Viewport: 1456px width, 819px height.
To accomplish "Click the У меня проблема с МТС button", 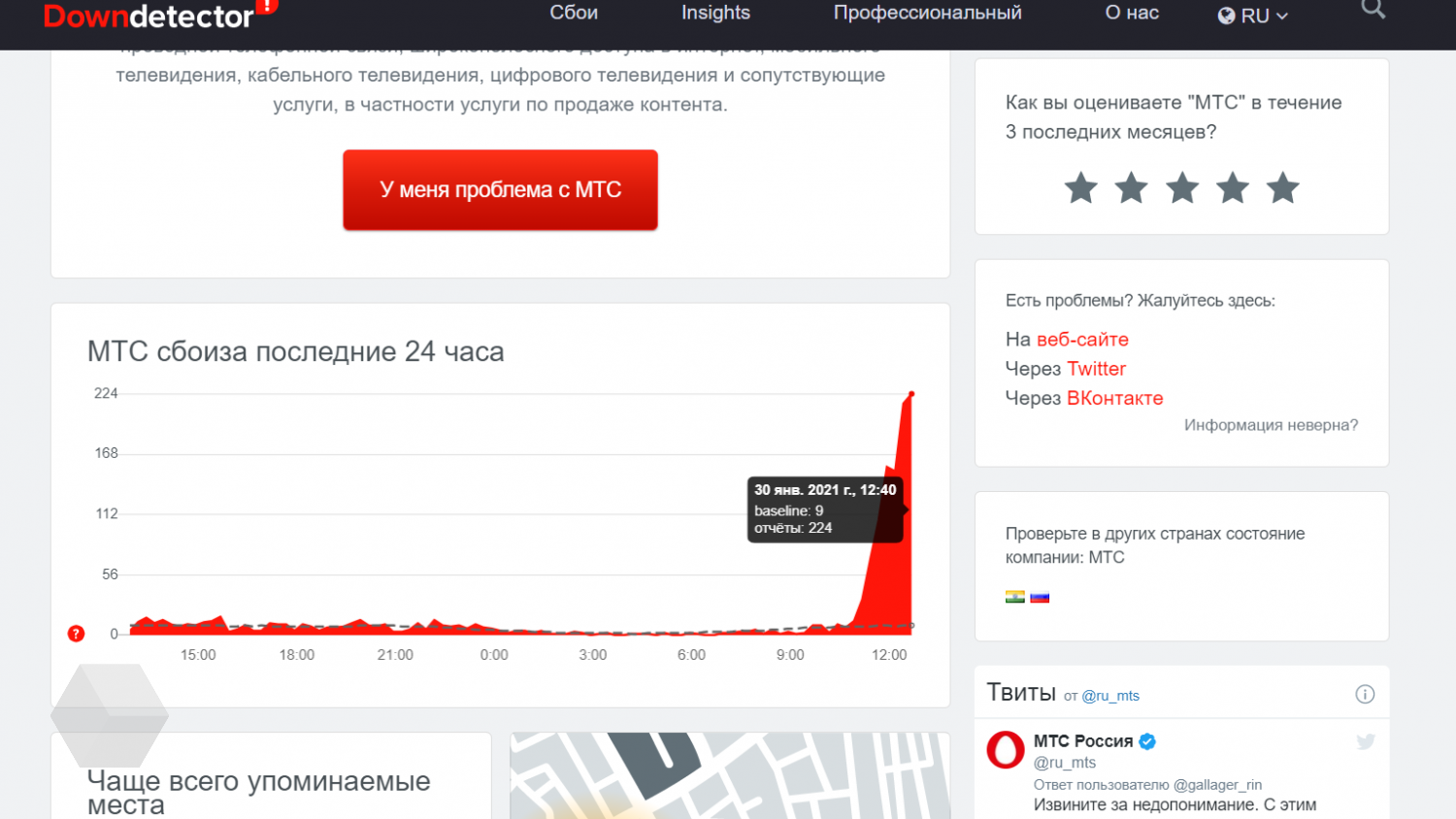I will pos(500,189).
